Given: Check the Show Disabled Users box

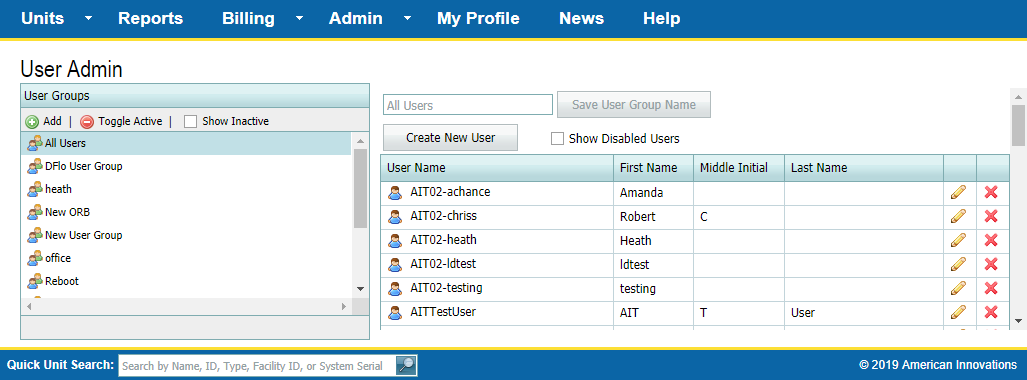Looking at the screenshot, I should pyautogui.click(x=557, y=138).
